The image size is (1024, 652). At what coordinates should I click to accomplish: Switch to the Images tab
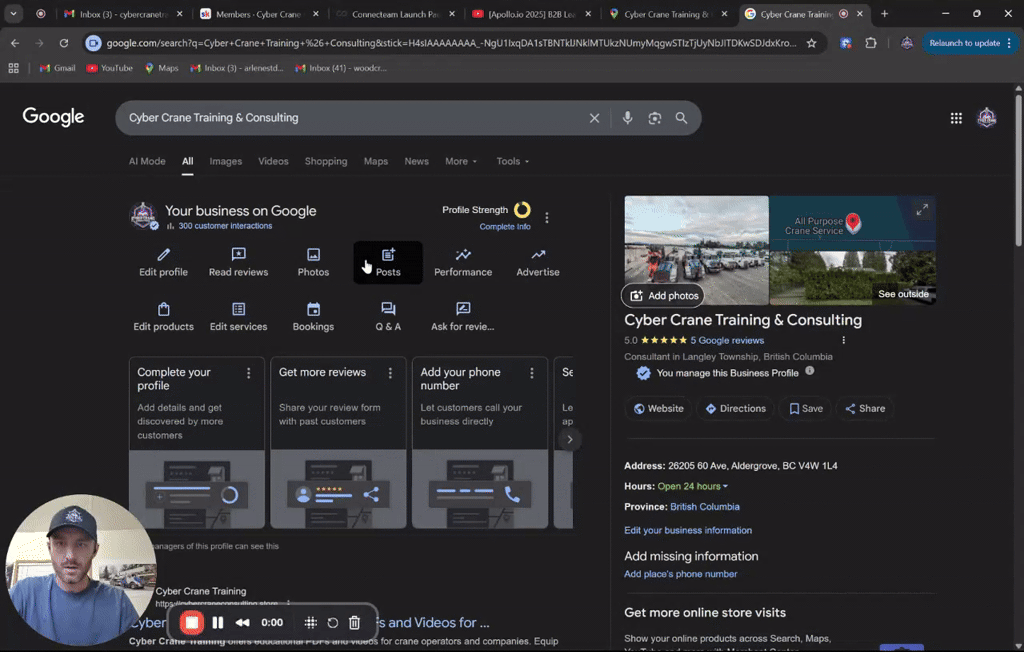click(x=225, y=161)
